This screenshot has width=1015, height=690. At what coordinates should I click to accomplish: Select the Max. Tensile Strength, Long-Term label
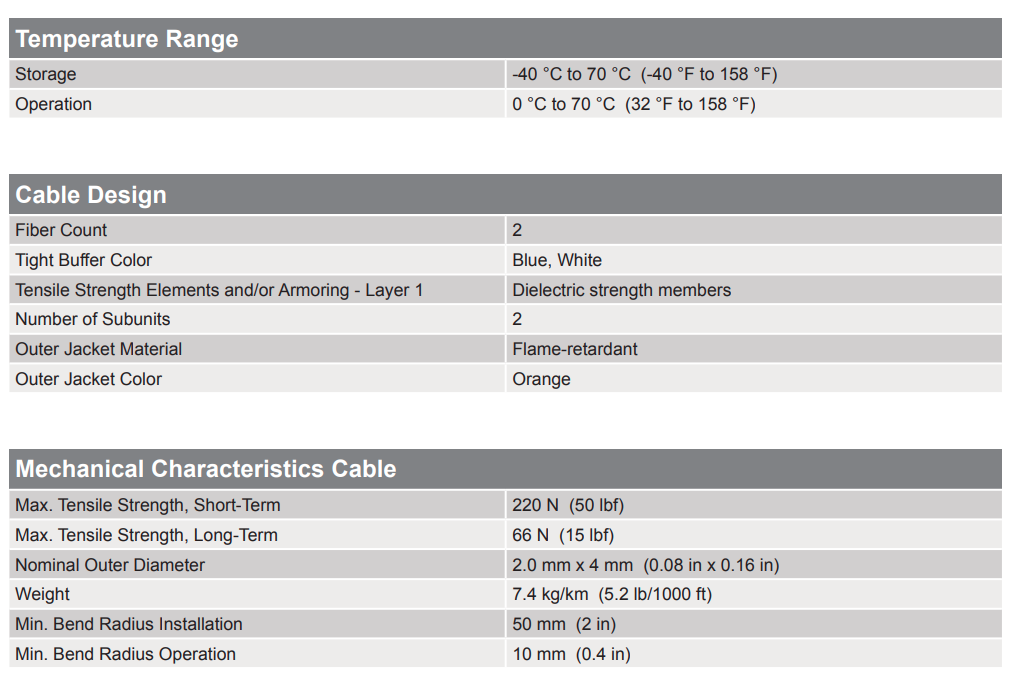pyautogui.click(x=147, y=535)
